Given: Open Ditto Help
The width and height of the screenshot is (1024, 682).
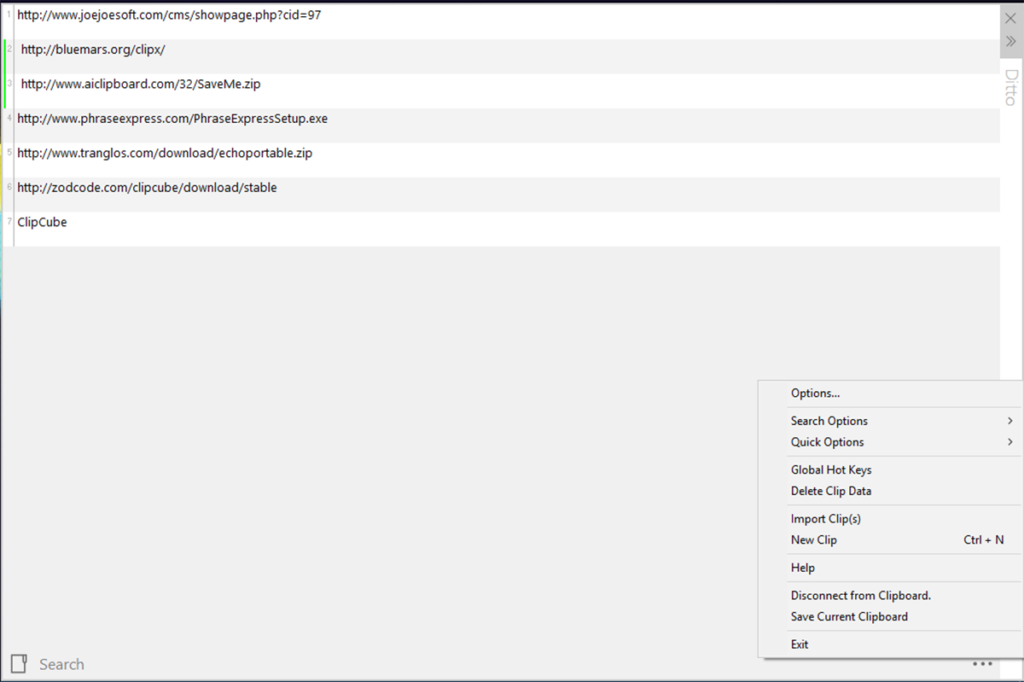Looking at the screenshot, I should (x=802, y=567).
